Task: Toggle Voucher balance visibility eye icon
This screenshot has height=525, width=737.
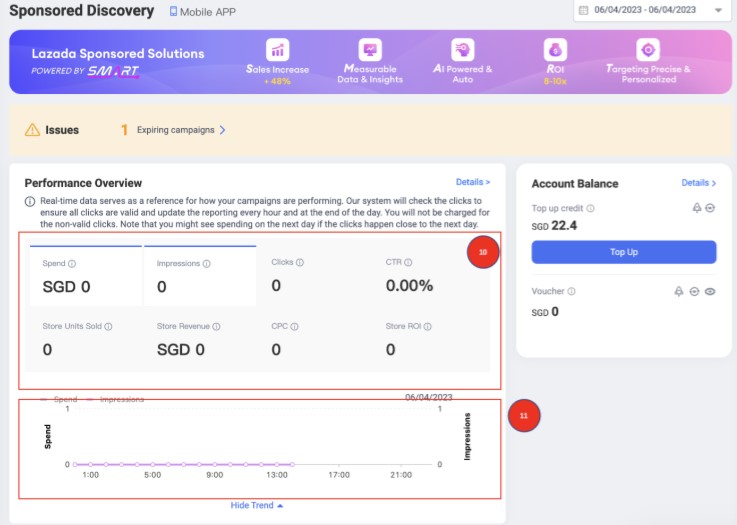Action: tap(710, 291)
